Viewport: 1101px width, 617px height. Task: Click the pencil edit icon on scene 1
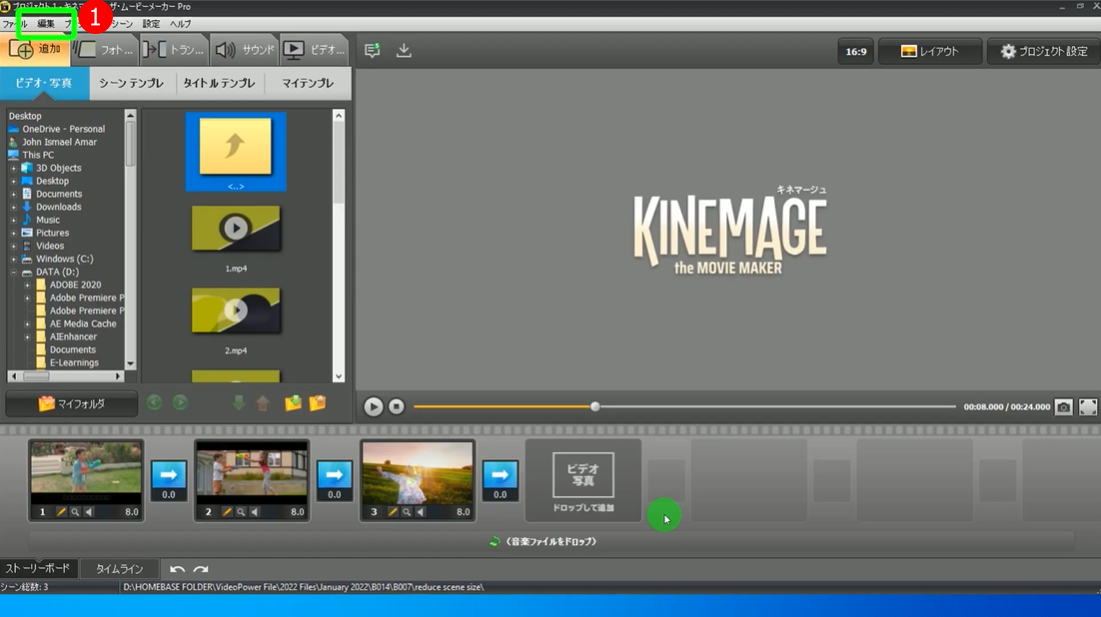[61, 512]
